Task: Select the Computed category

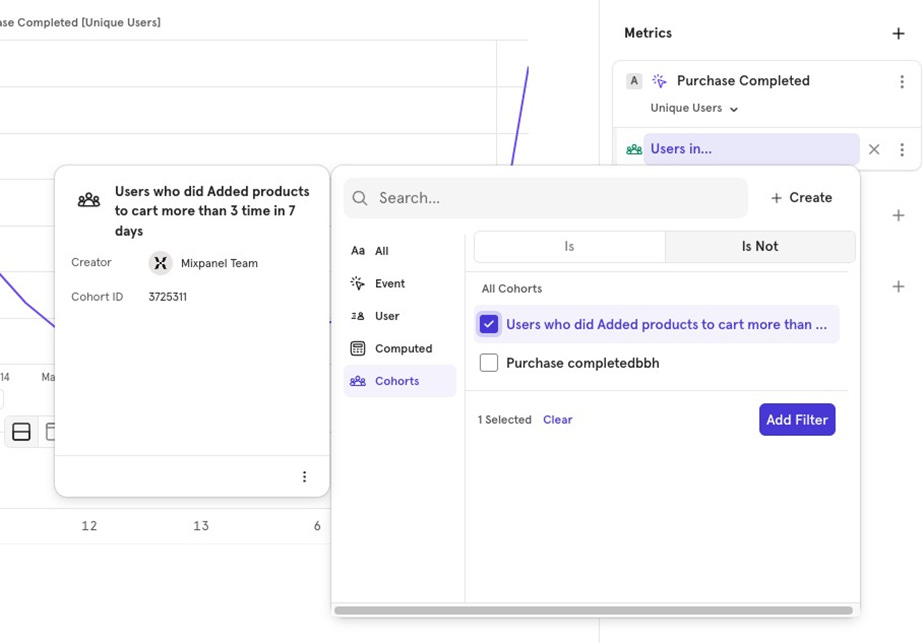Action: [x=400, y=349]
